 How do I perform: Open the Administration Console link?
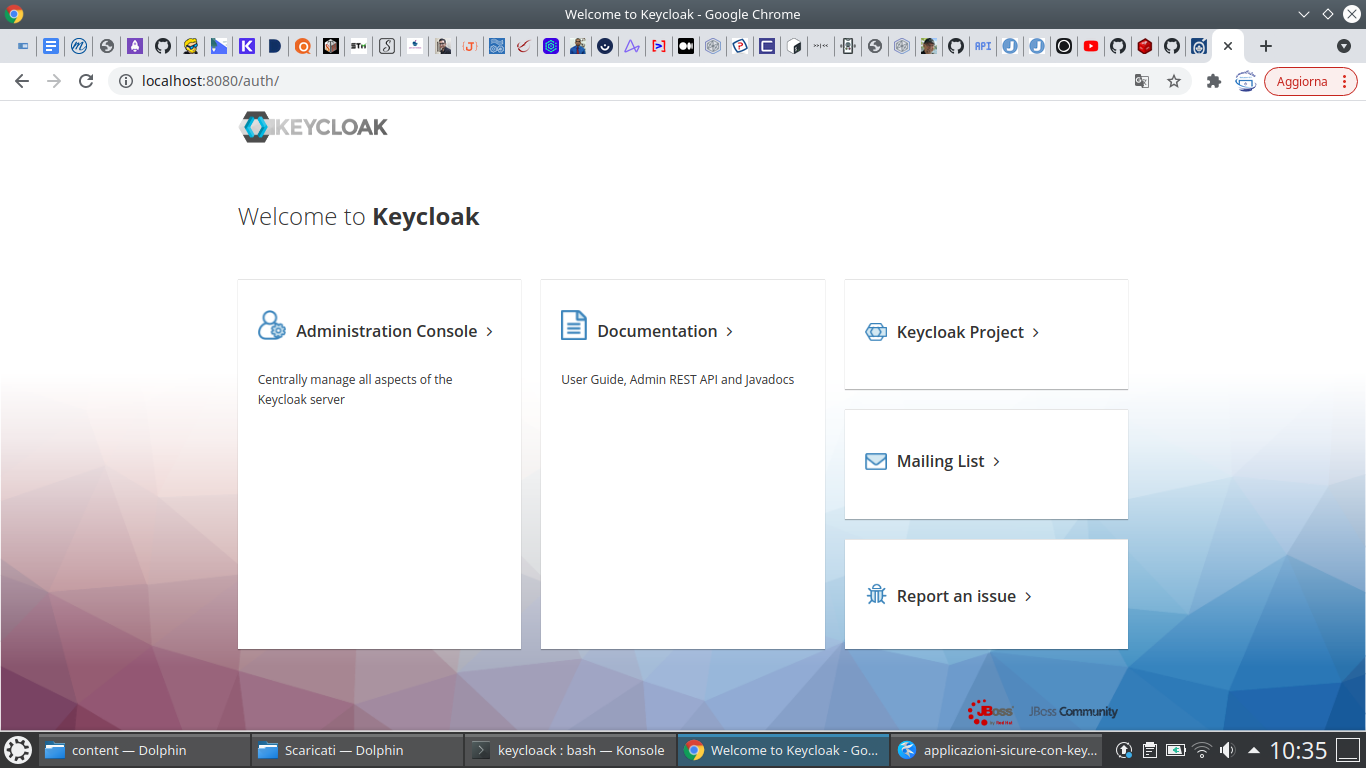click(386, 331)
